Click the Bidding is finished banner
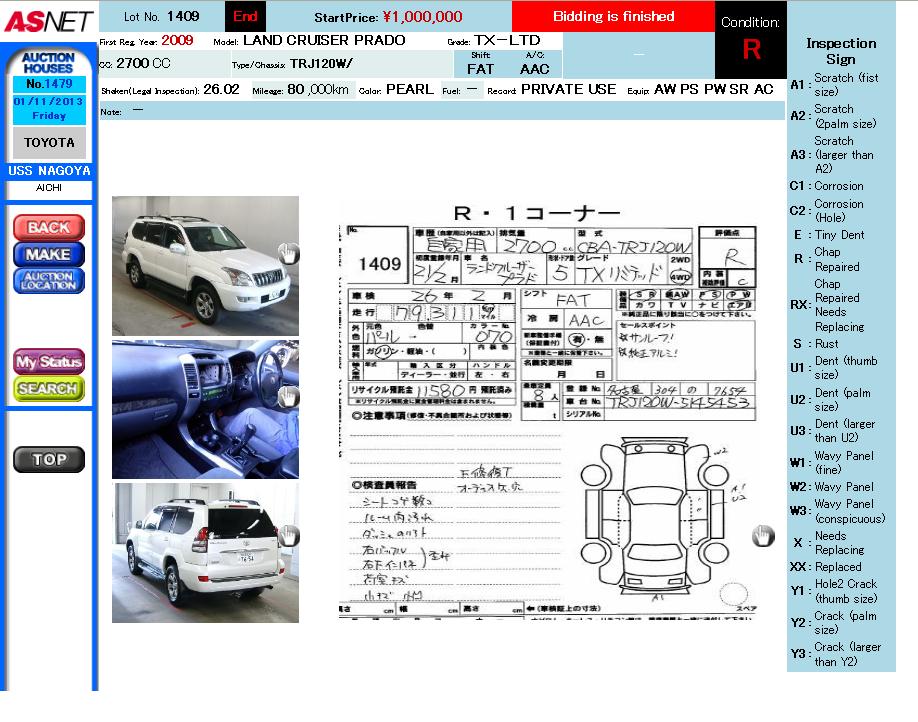 [x=613, y=17]
